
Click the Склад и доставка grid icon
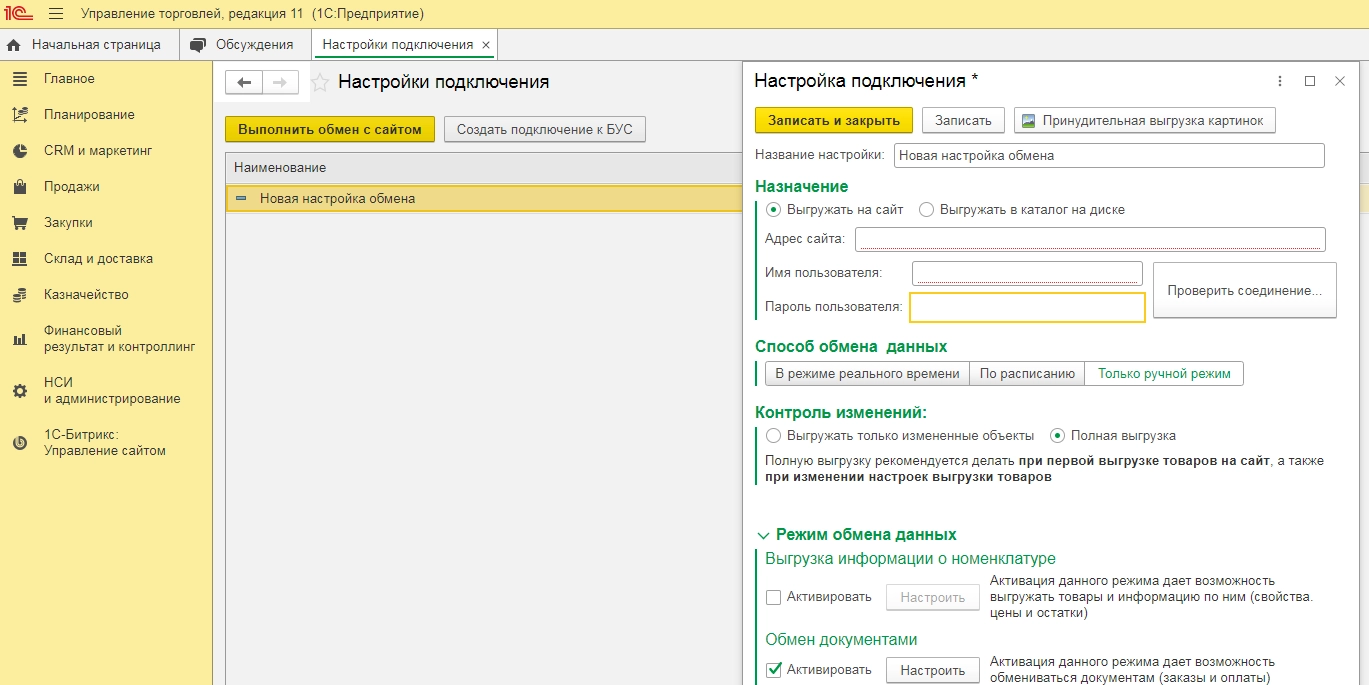point(20,259)
